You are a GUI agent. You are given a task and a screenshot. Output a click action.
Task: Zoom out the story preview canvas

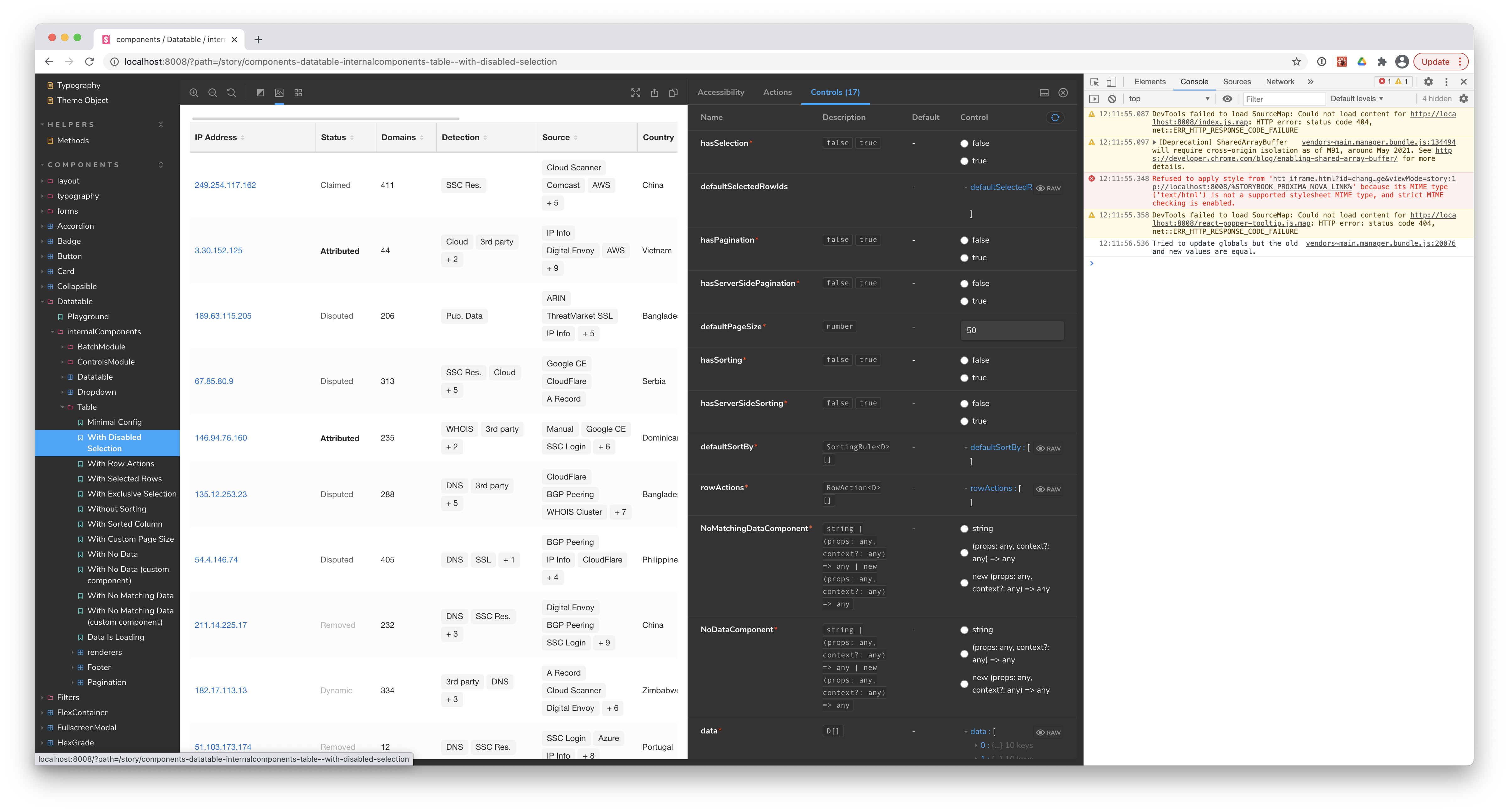[212, 93]
